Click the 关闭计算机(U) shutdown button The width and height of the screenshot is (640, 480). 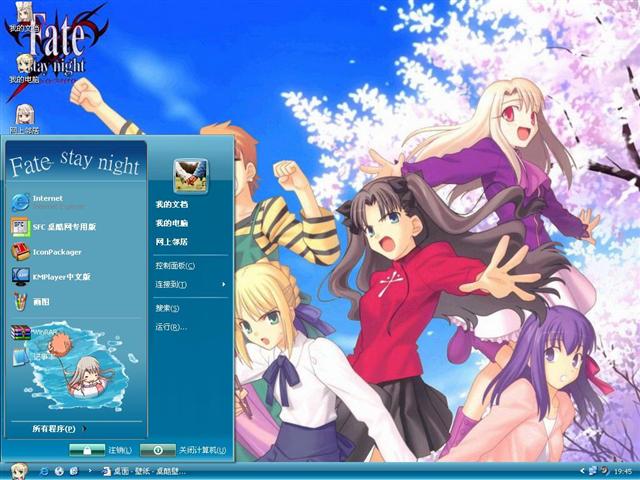[183, 450]
